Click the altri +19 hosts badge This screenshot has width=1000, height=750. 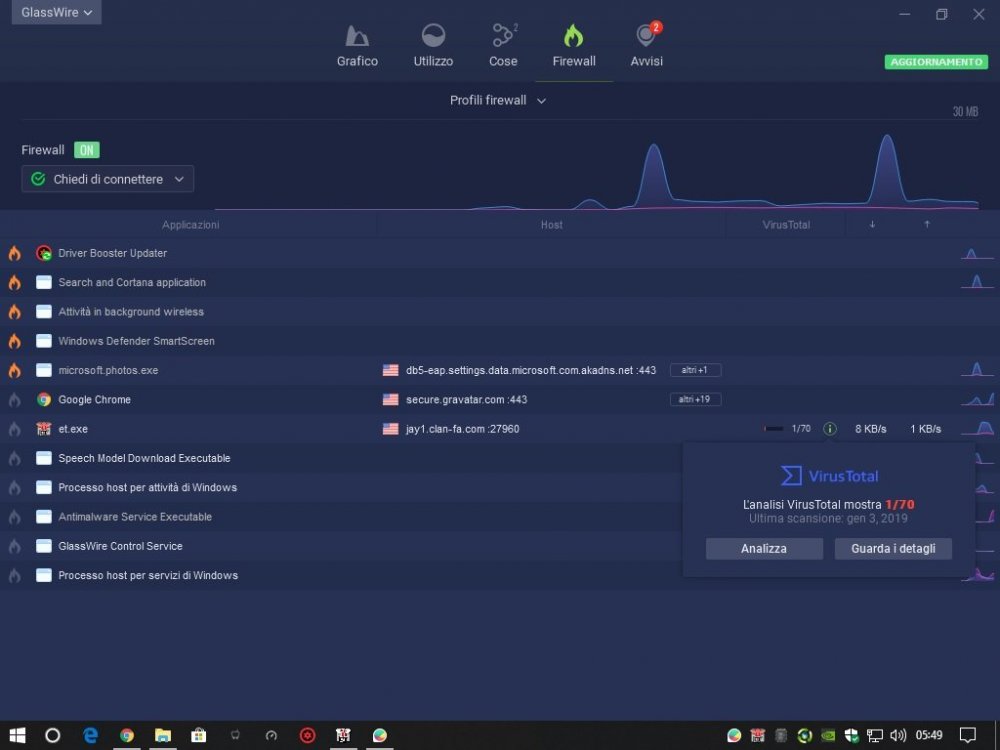695,399
